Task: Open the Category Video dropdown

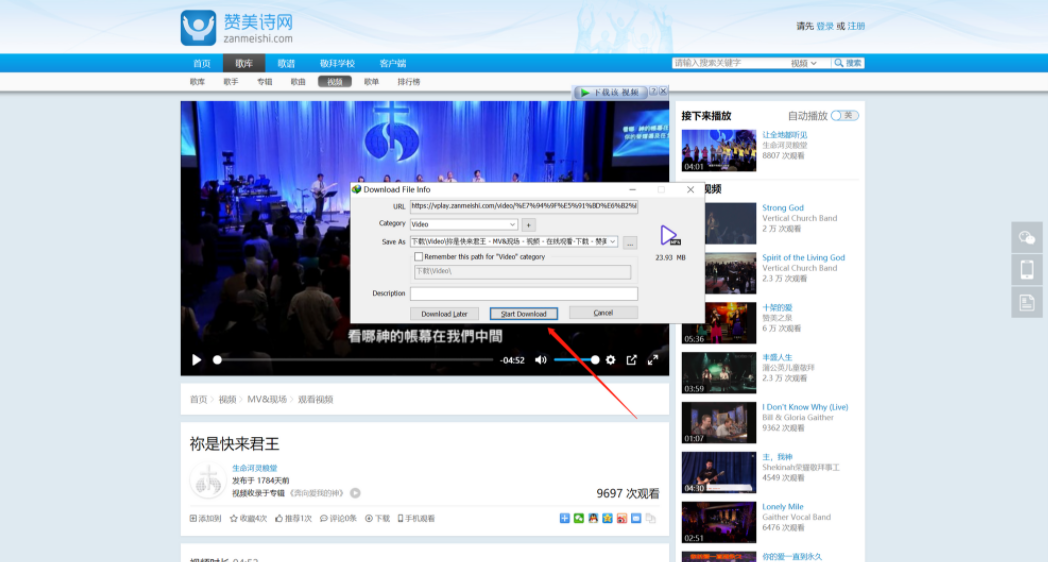Action: click(464, 225)
